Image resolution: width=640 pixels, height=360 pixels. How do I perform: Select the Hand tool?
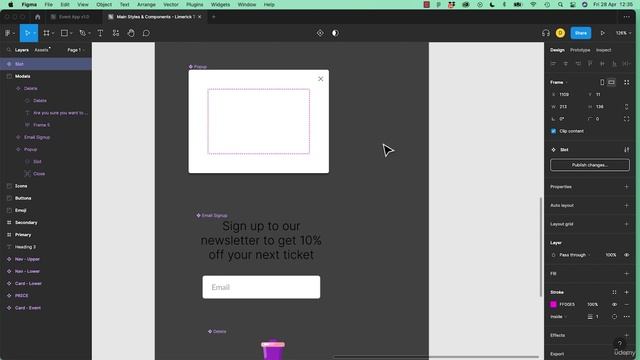(131, 33)
